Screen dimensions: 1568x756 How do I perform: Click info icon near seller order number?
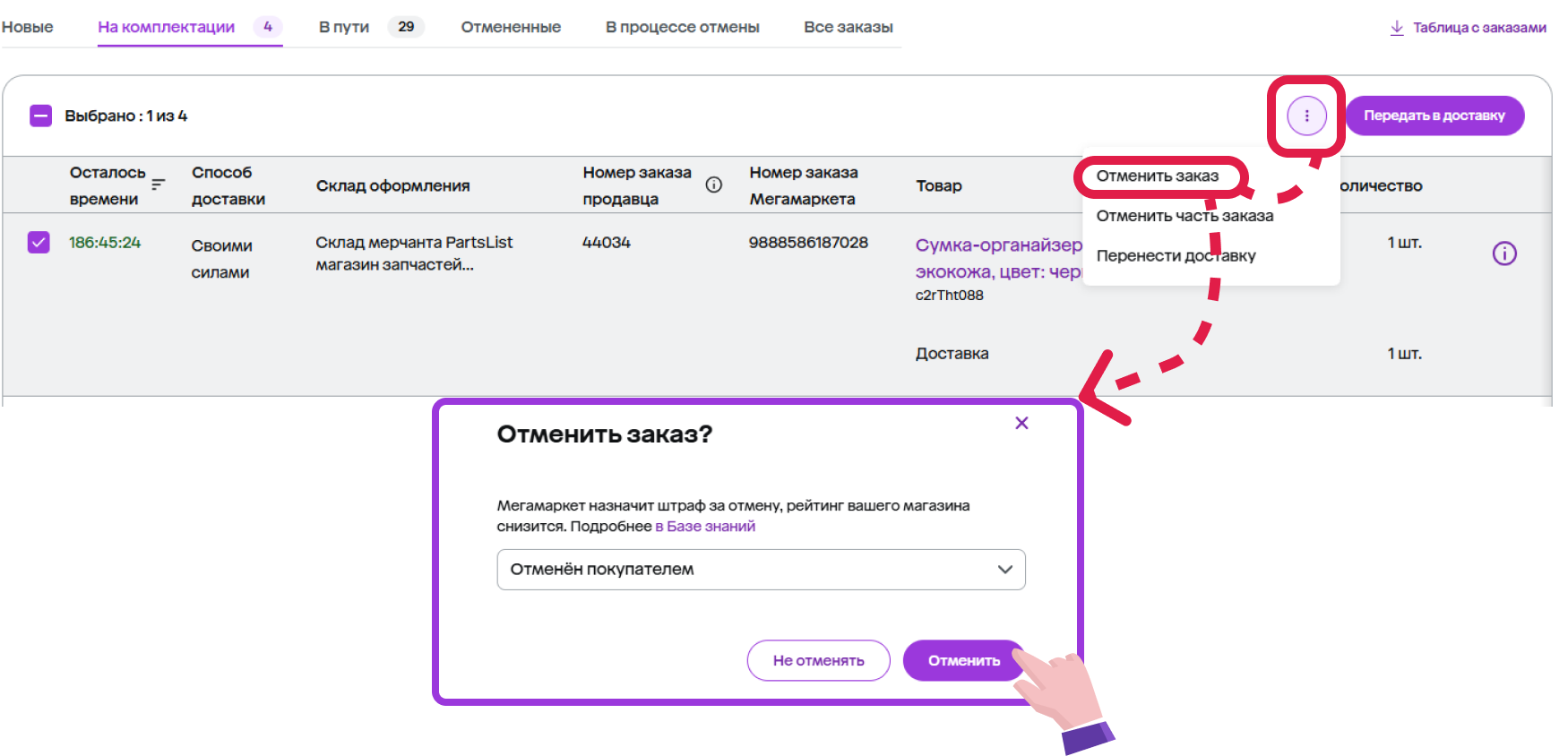[x=714, y=185]
